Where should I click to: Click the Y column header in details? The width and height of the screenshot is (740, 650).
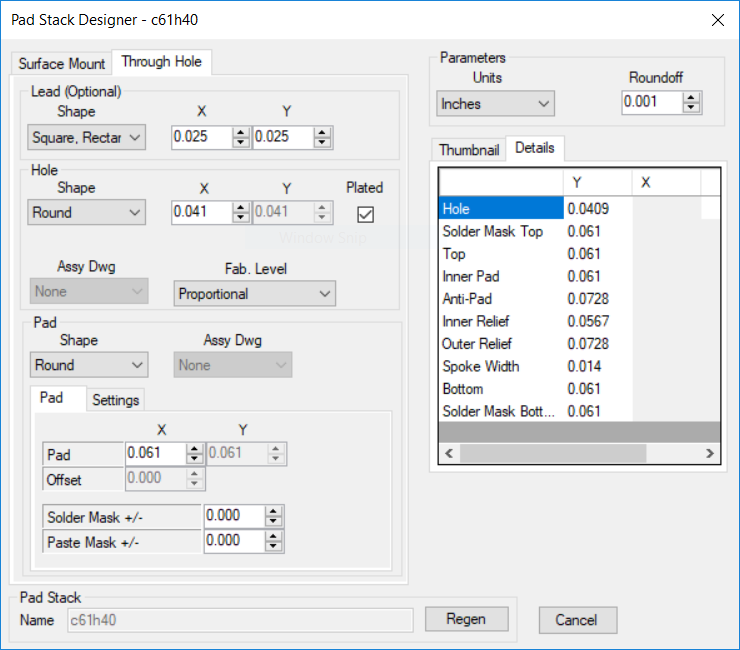click(597, 182)
